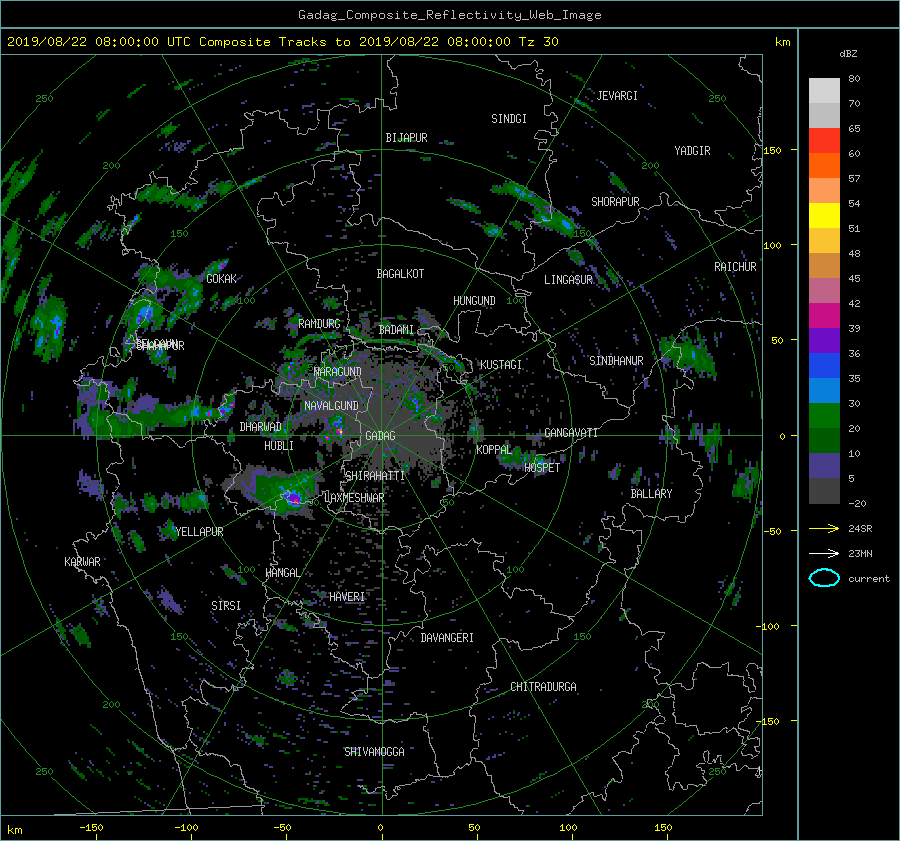
Task: Pick the purple swatch between 39 and 36 dBZ
Action: tap(824, 340)
